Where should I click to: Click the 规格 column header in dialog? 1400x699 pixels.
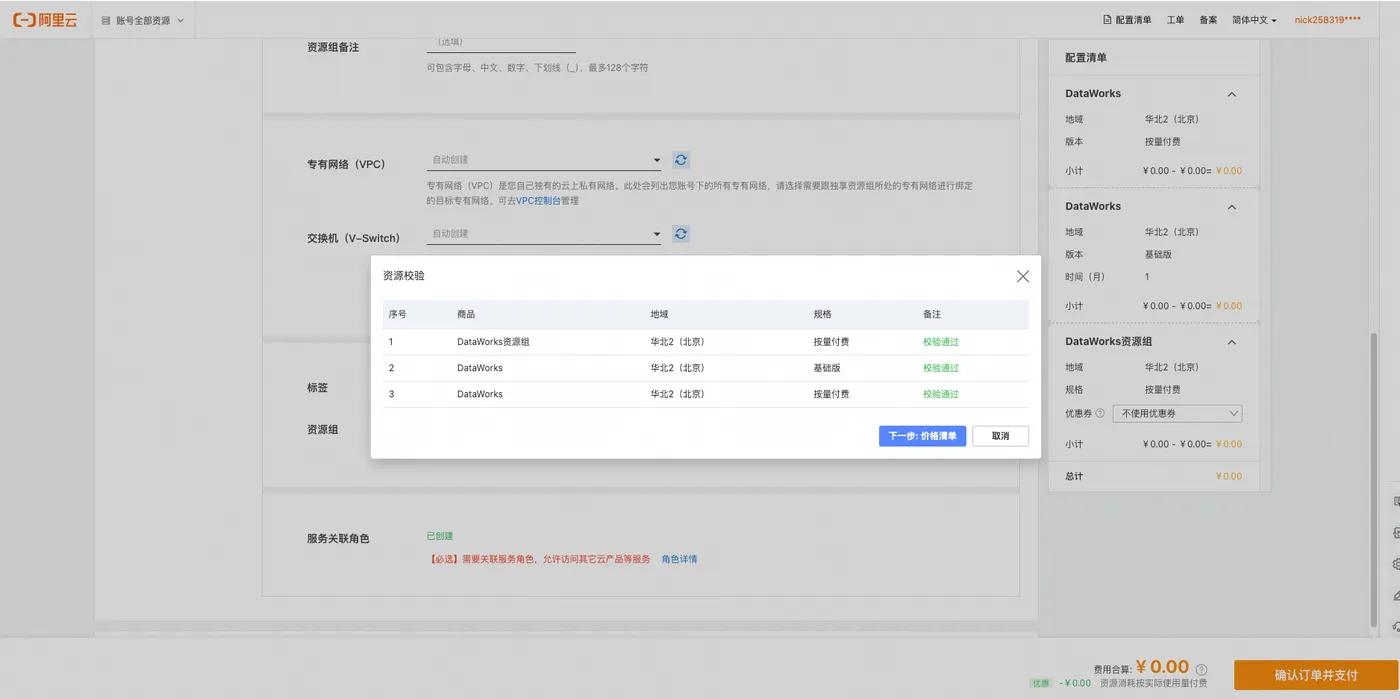click(x=822, y=315)
